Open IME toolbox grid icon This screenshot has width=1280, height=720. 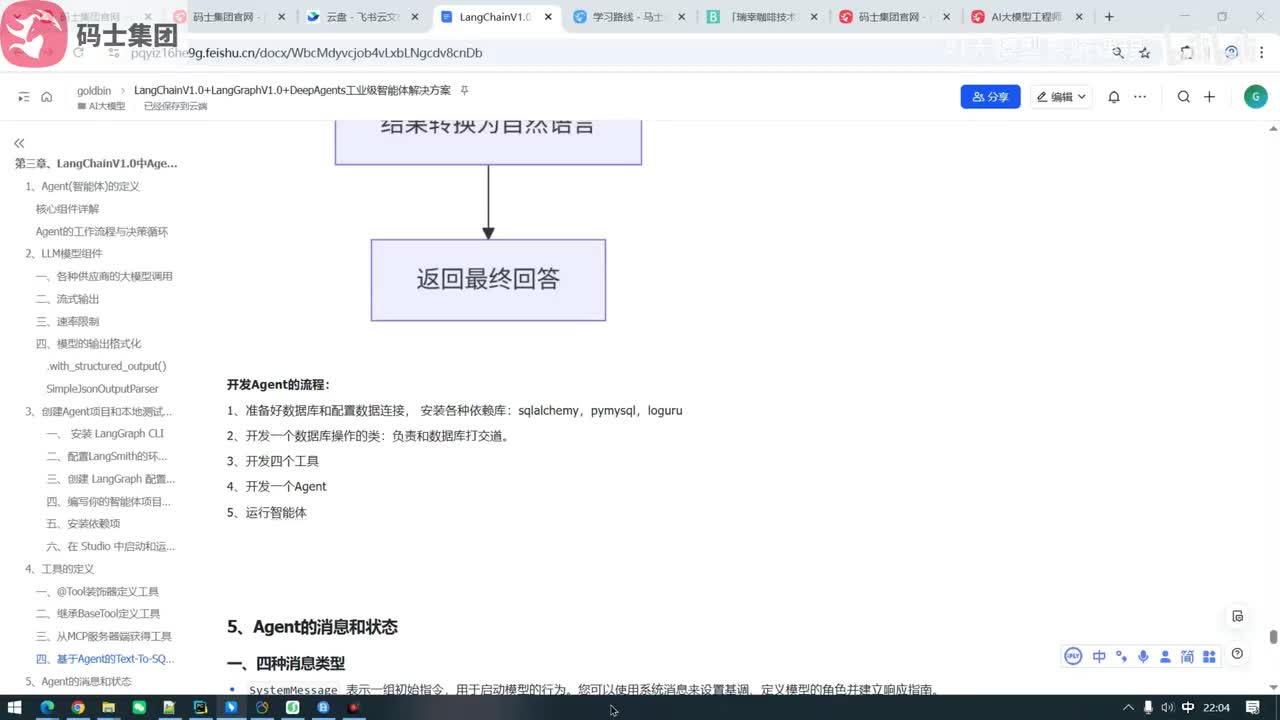pyautogui.click(x=1209, y=656)
